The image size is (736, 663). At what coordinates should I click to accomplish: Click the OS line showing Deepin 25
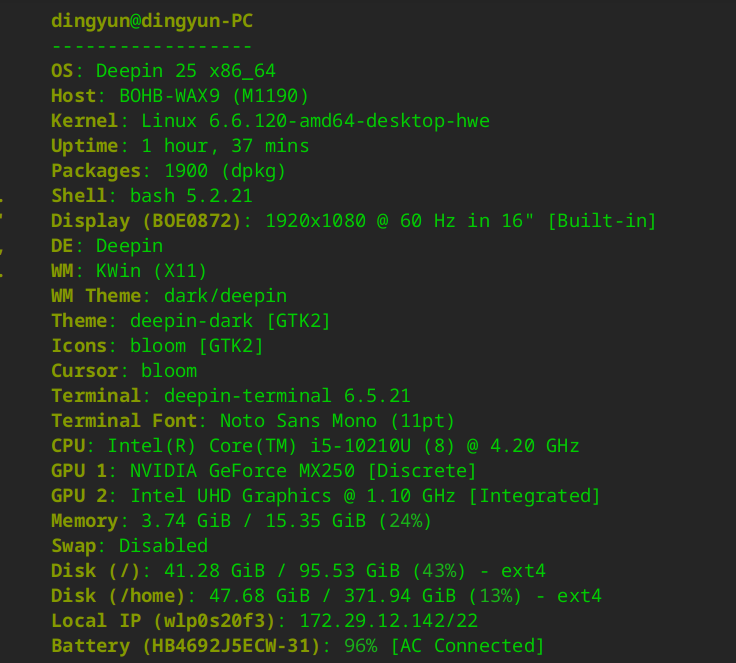click(163, 71)
